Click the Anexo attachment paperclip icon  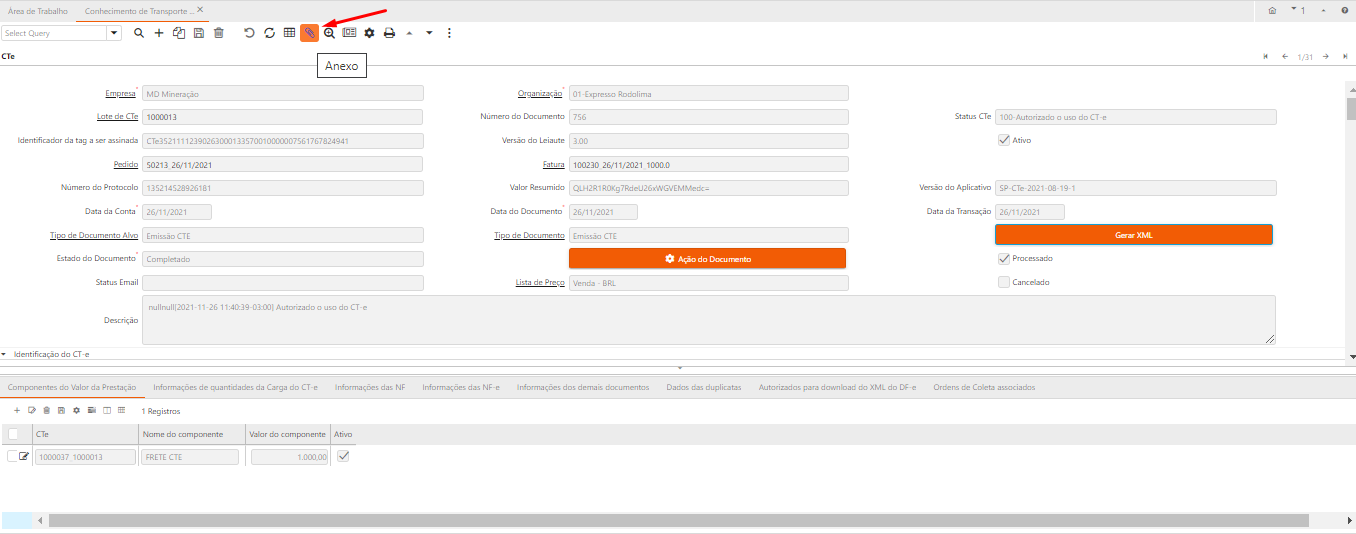point(309,33)
